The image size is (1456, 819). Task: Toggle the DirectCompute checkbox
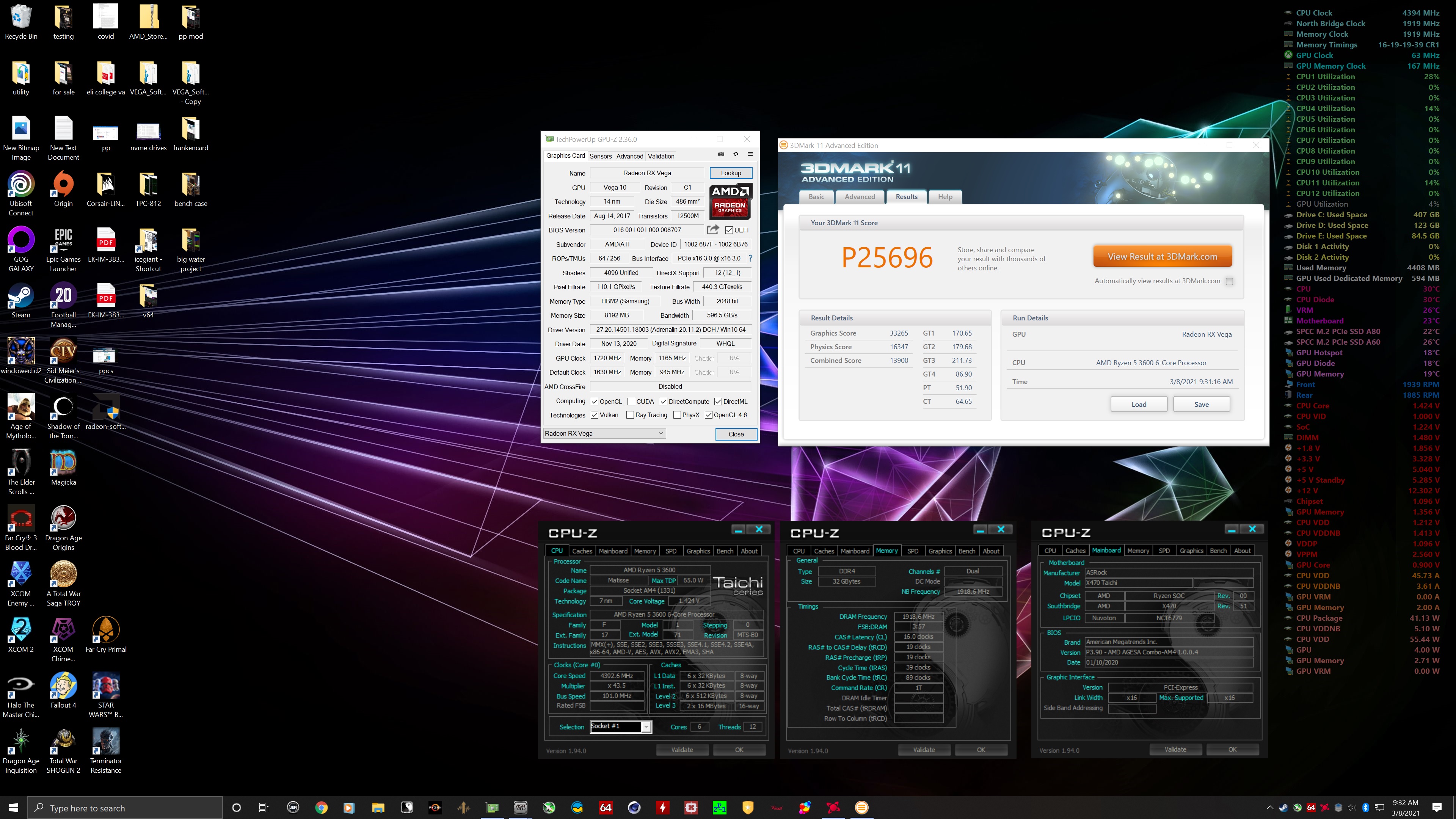tap(664, 401)
